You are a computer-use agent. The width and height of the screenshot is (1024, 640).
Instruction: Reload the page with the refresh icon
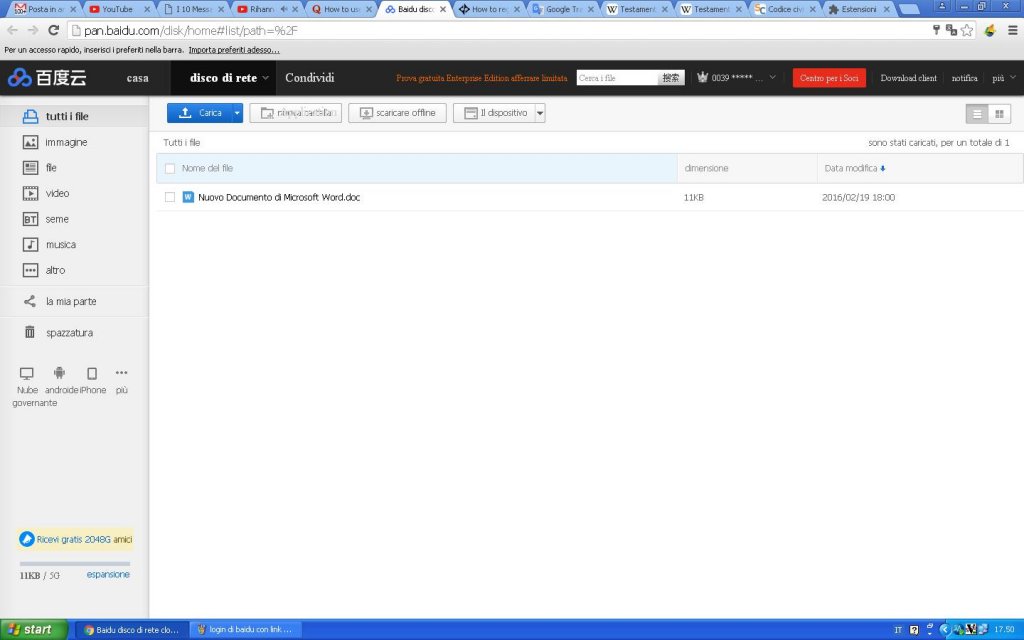coord(54,30)
